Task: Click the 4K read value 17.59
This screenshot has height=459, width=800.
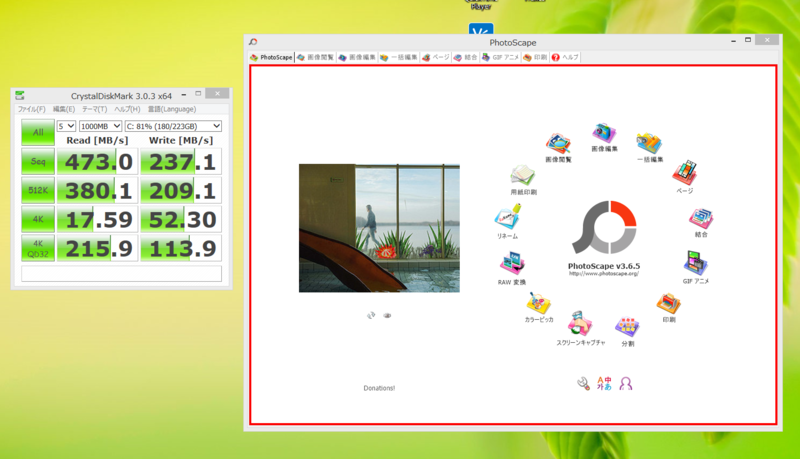Action: point(97,219)
